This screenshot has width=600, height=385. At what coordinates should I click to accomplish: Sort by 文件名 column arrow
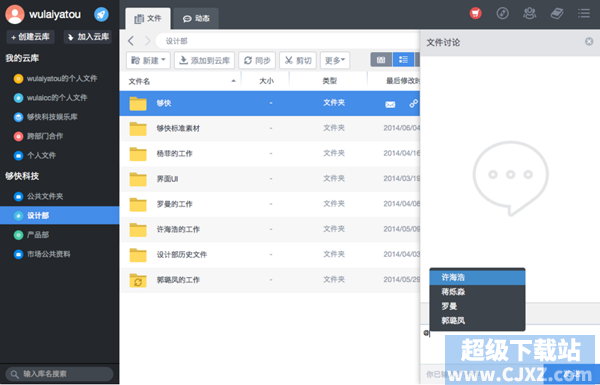point(233,81)
